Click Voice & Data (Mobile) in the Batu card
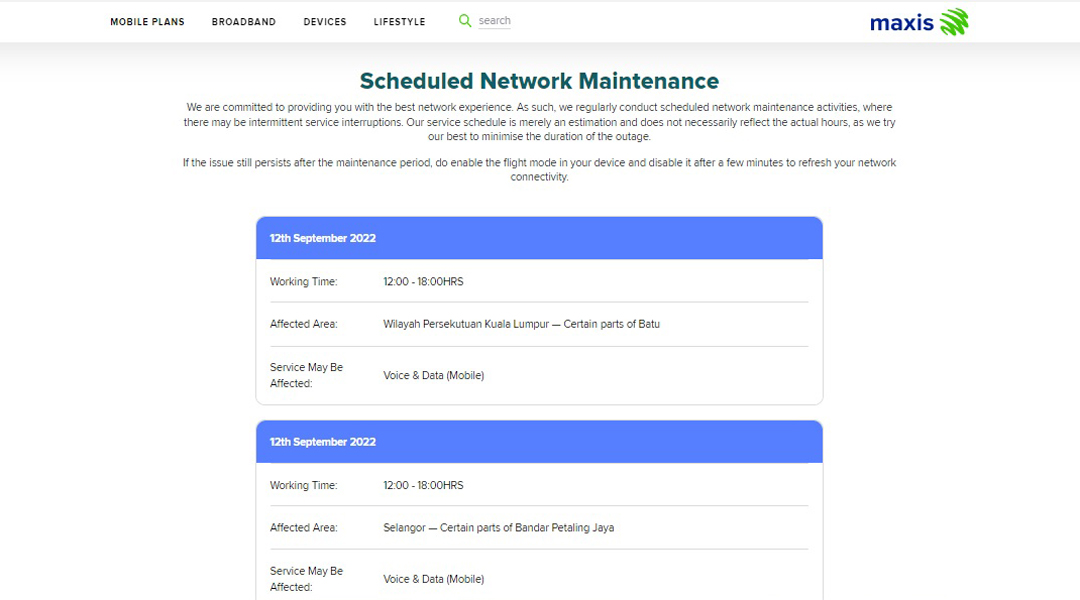Image resolution: width=1080 pixels, height=600 pixels. click(434, 375)
